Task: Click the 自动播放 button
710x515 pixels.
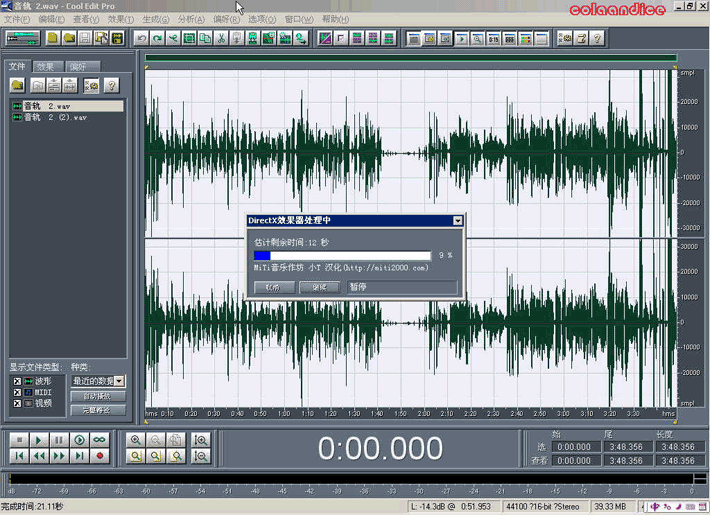Action: tap(98, 397)
